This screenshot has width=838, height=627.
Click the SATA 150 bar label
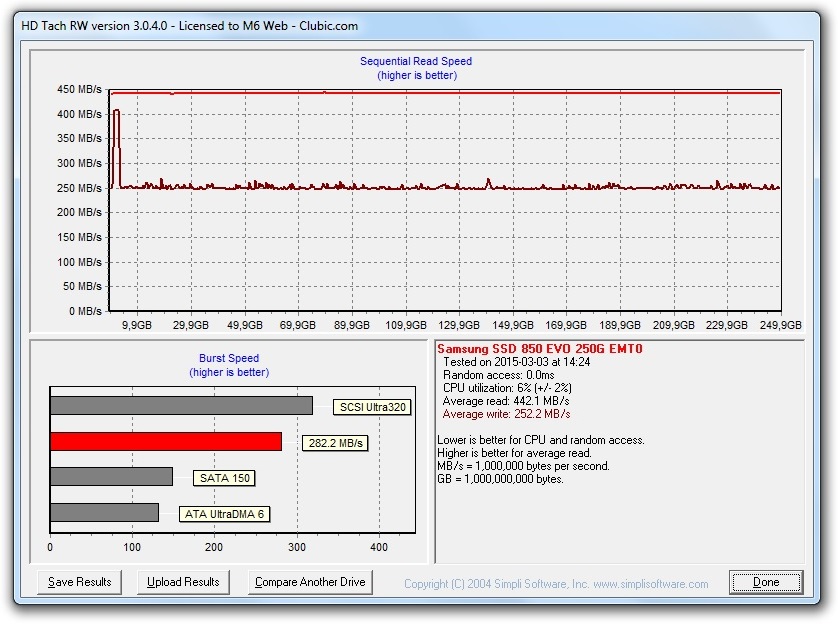(224, 478)
